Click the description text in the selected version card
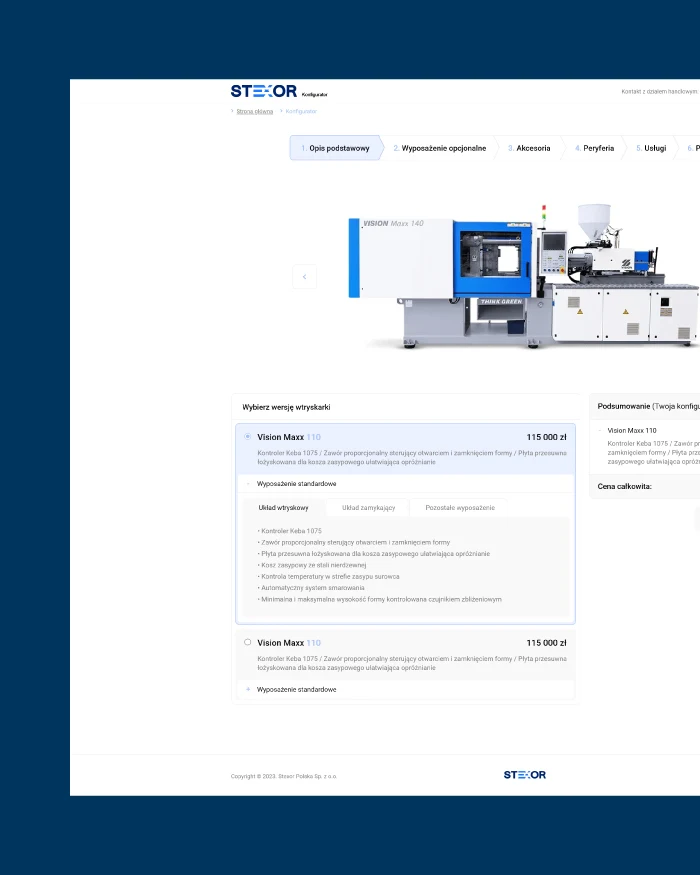 click(412, 458)
